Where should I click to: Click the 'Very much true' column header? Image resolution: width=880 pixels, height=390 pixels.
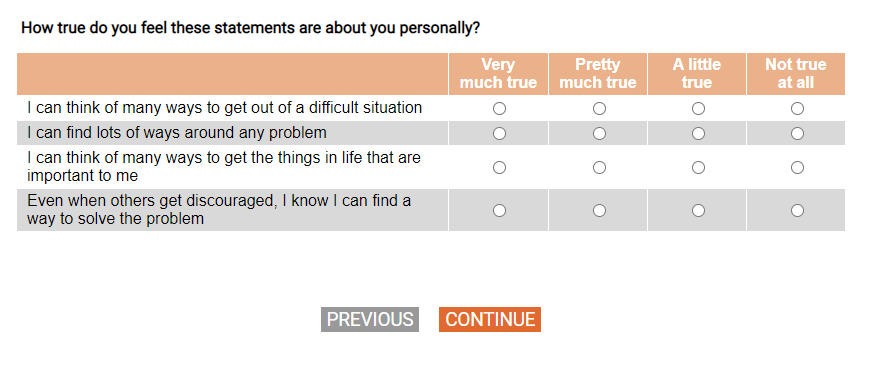498,74
